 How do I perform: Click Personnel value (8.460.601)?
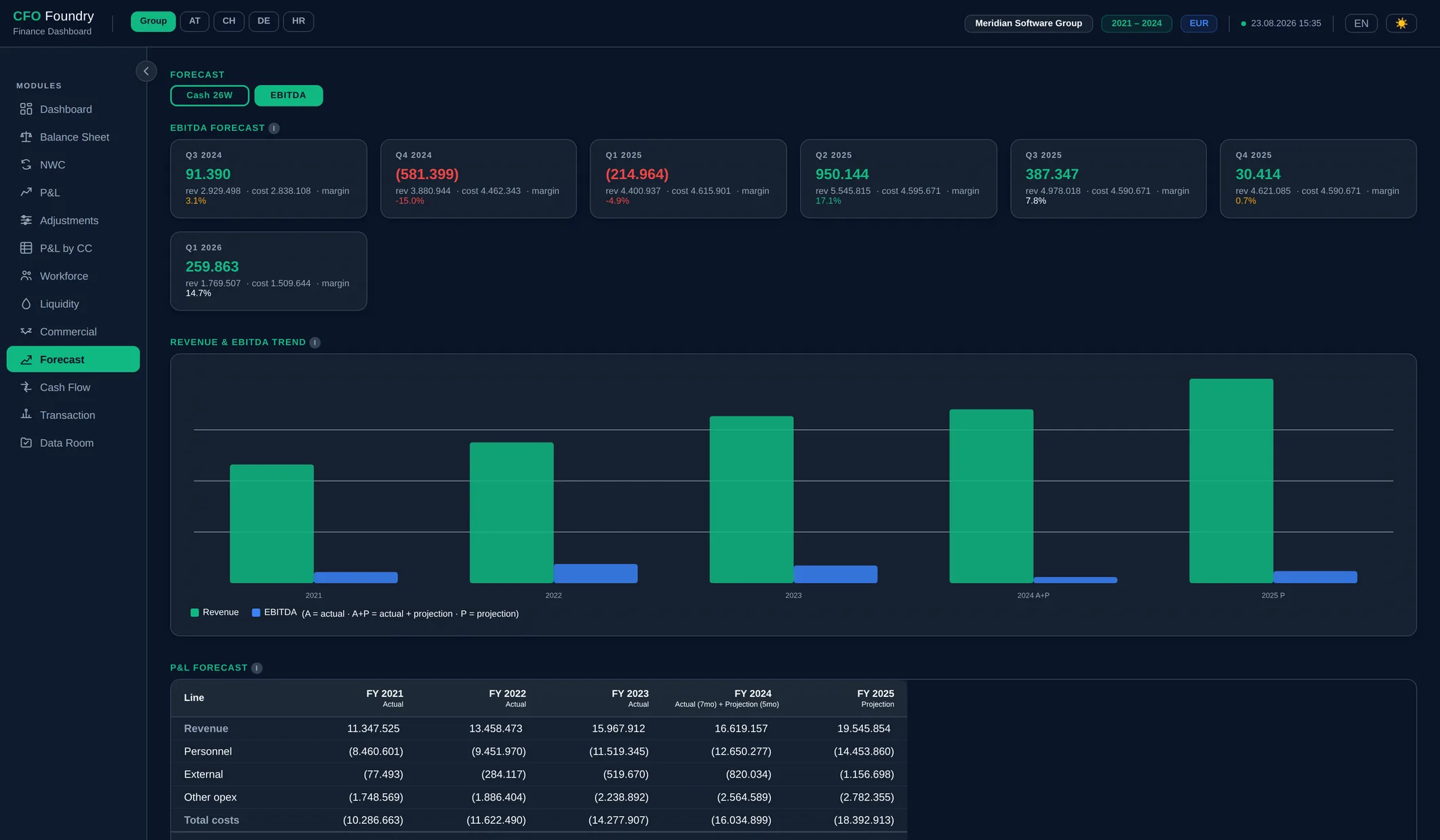(376, 752)
